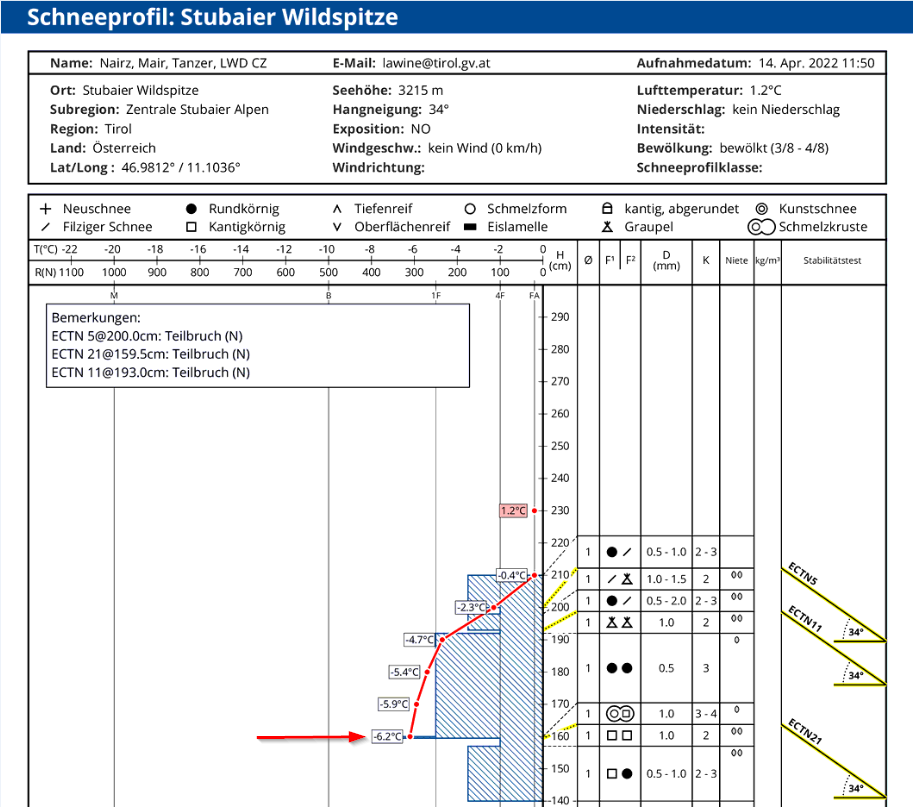913x807 pixels.
Task: Select the -5.9°C temperature label
Action: pyautogui.click(x=394, y=704)
